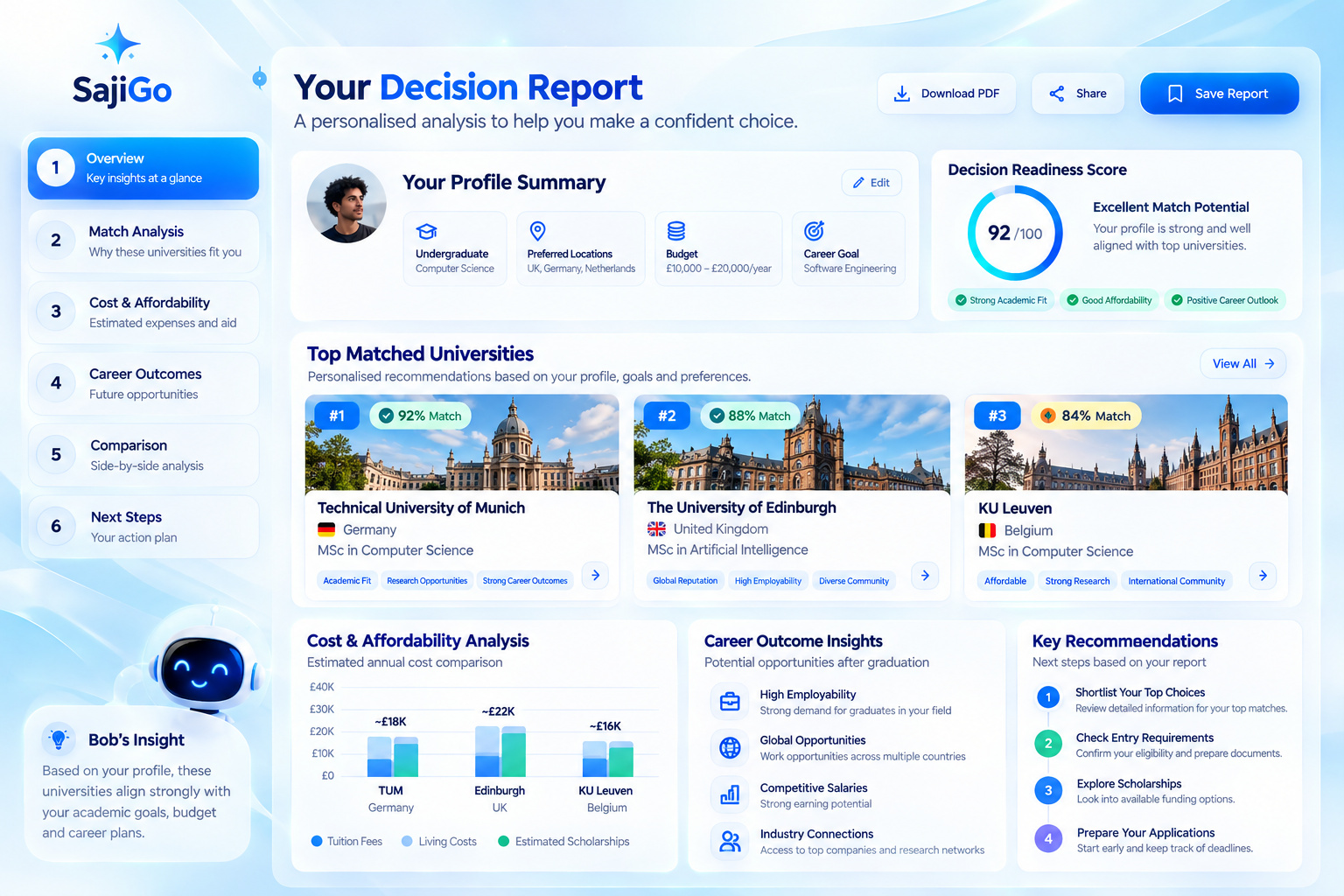The height and width of the screenshot is (896, 1344).
Task: Click the United Kingdom flag icon
Action: coord(656,528)
